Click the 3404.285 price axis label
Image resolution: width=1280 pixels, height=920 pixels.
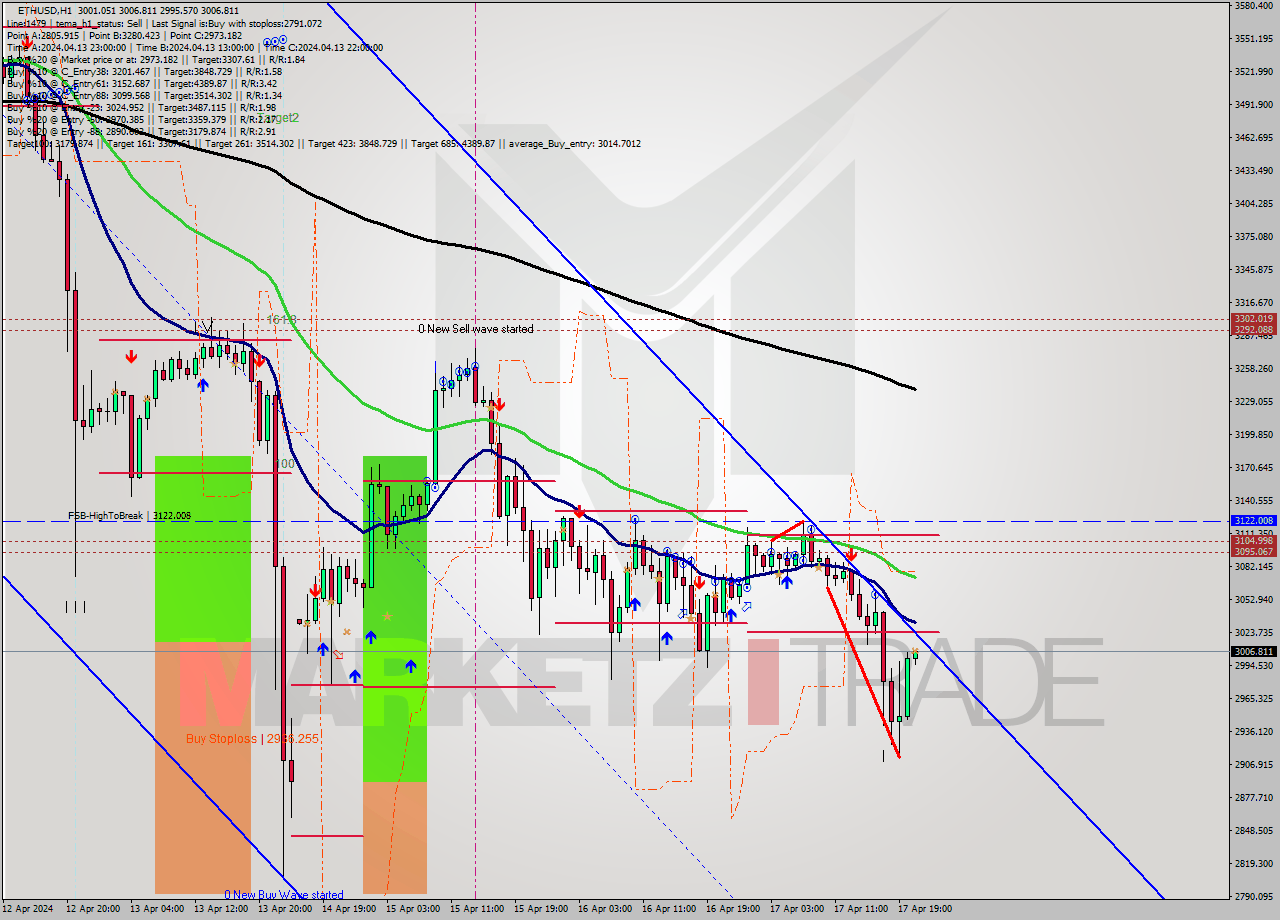click(1253, 204)
